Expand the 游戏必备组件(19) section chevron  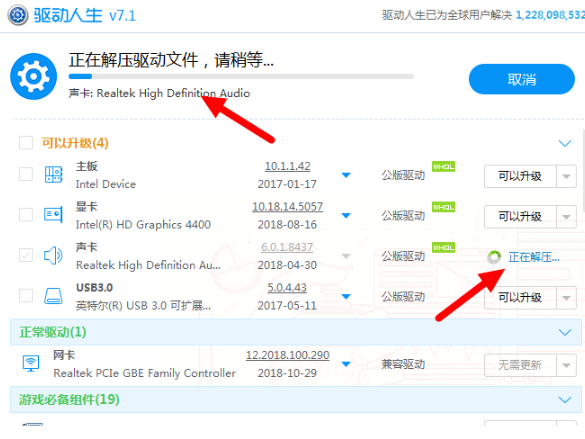pos(565,400)
